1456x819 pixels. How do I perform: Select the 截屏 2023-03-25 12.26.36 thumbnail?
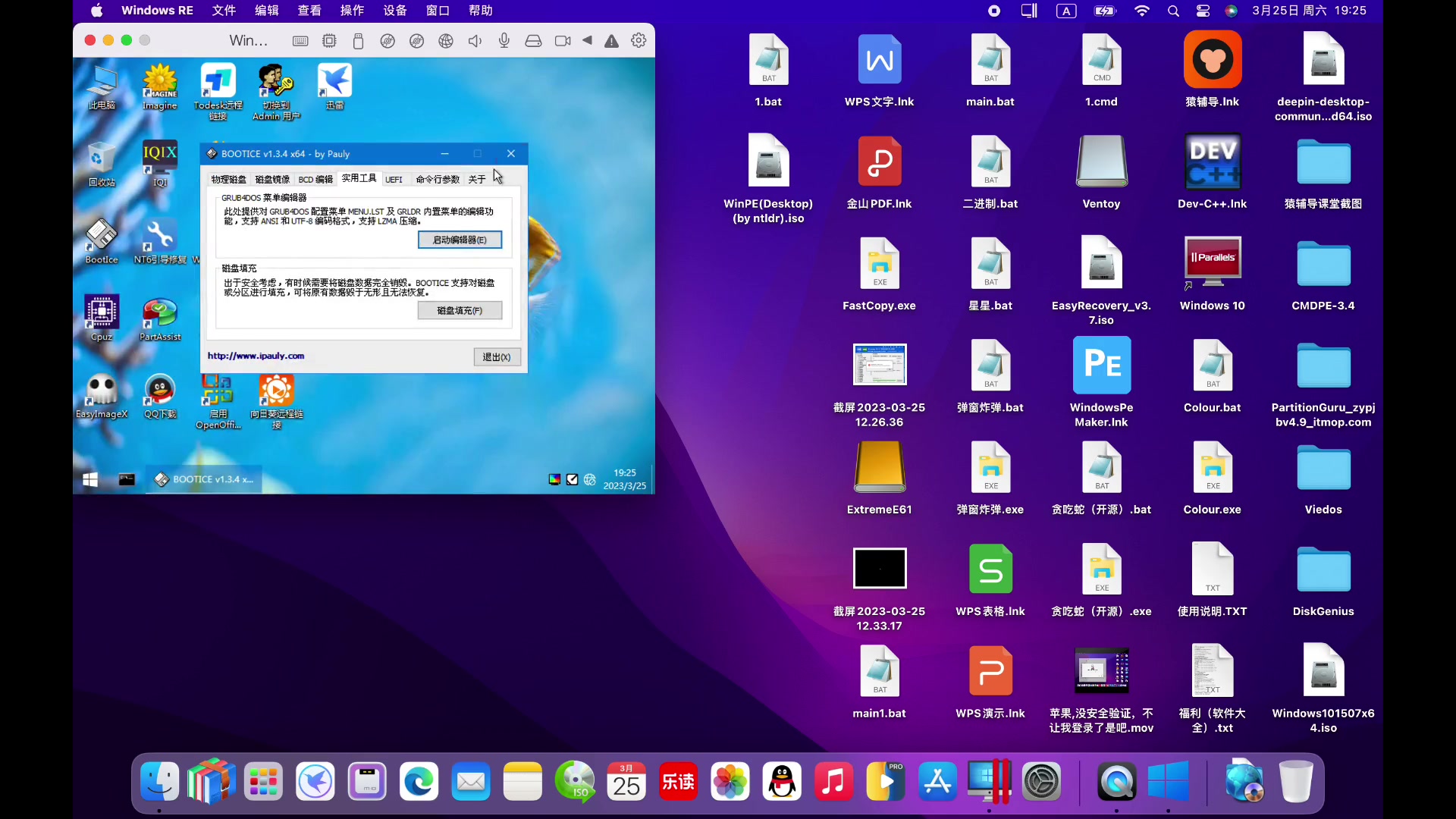point(879,366)
